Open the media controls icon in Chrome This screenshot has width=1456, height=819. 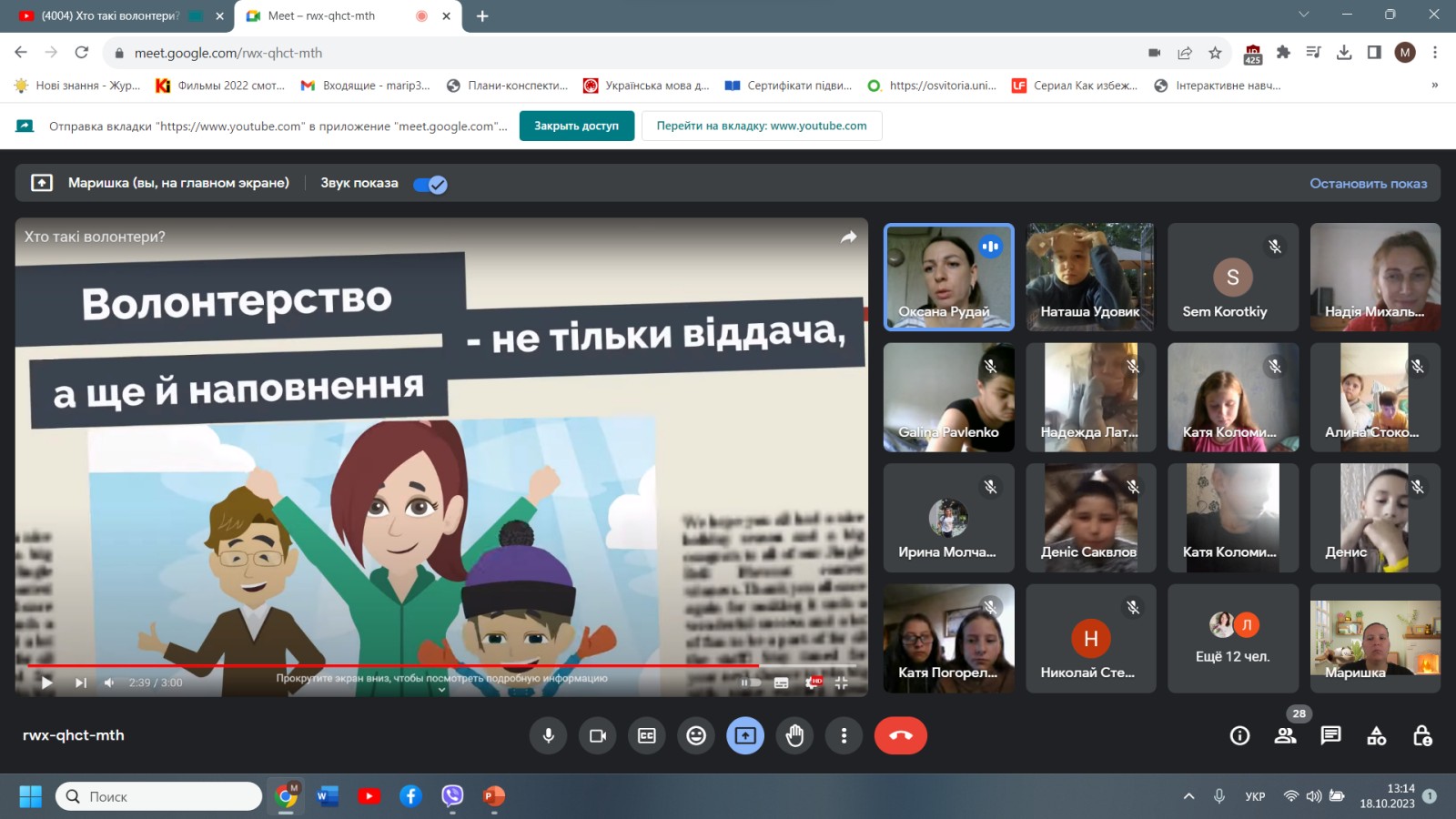tap(1313, 53)
